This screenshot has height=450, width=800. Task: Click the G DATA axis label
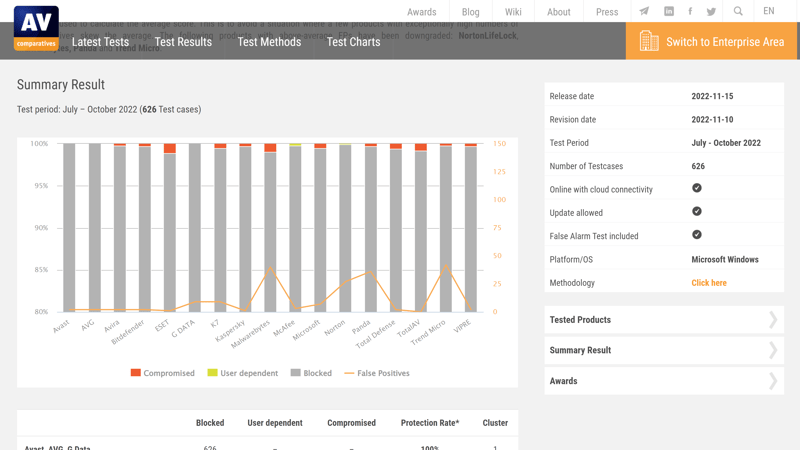coord(183,329)
